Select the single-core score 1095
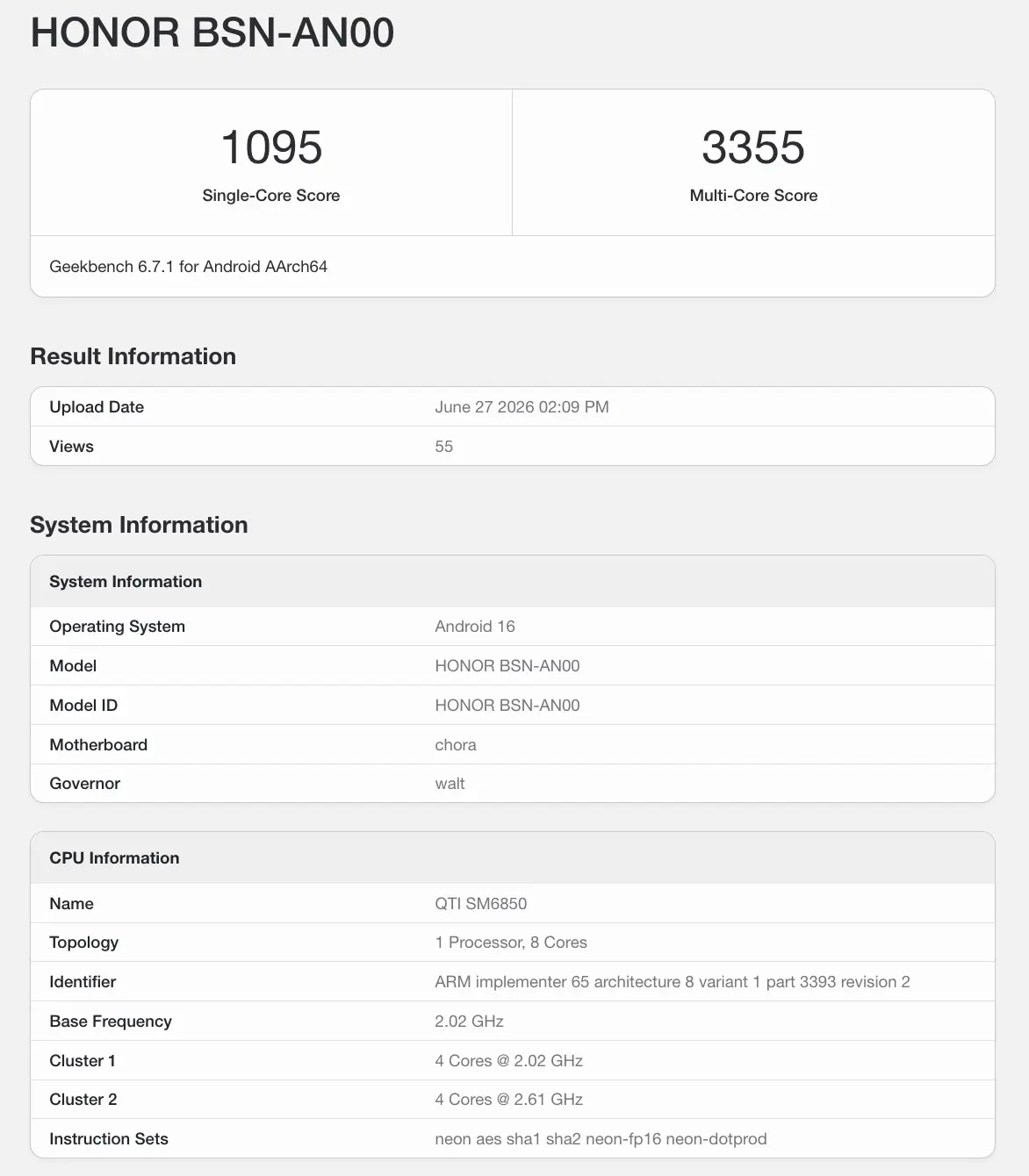Viewport: 1029px width, 1176px height. [271, 147]
